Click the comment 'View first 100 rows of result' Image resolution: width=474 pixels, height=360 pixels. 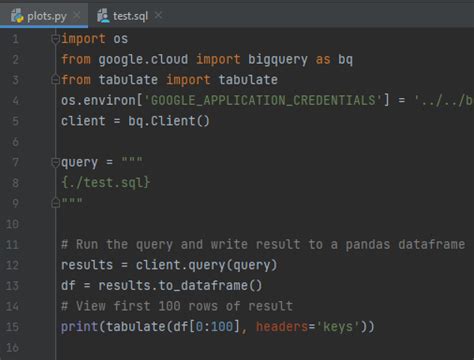pos(184,306)
